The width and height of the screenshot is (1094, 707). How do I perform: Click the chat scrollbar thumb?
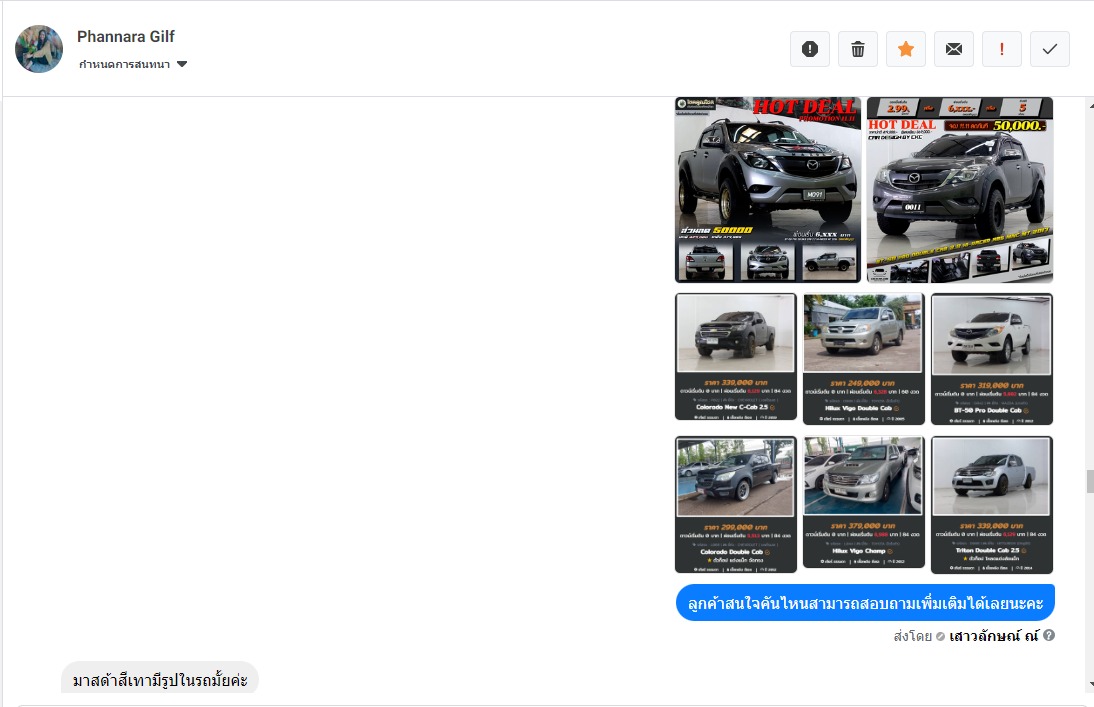[x=1090, y=482]
